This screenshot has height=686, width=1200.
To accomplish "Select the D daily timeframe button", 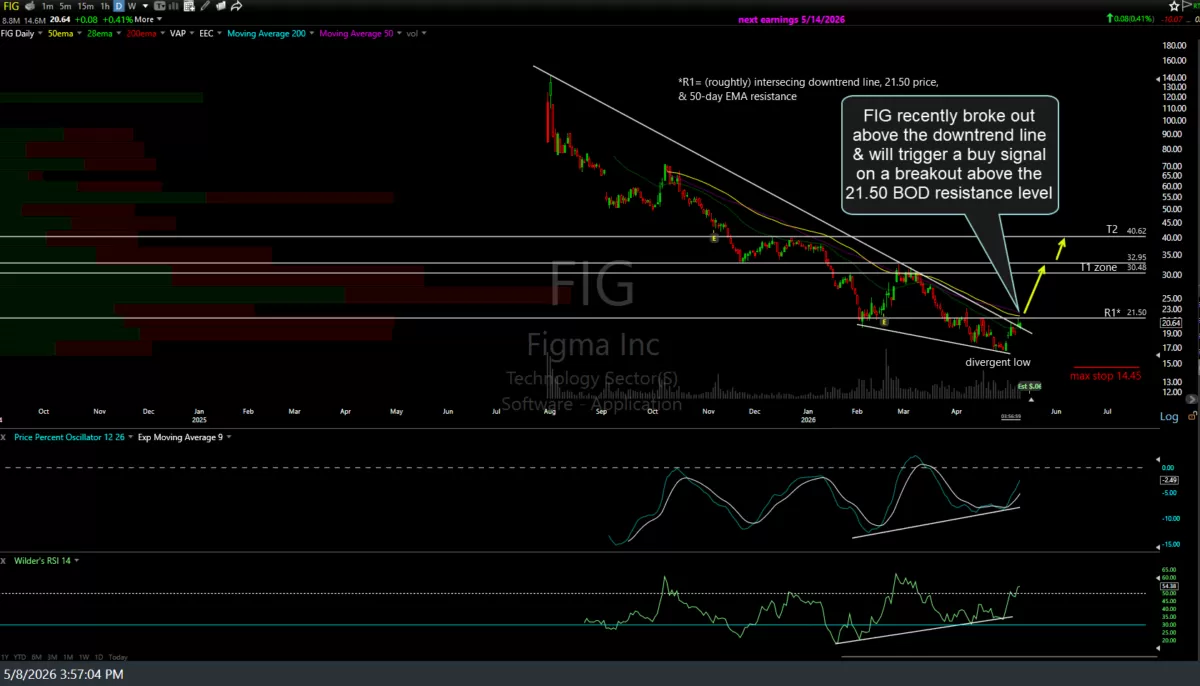I will click(x=118, y=6).
